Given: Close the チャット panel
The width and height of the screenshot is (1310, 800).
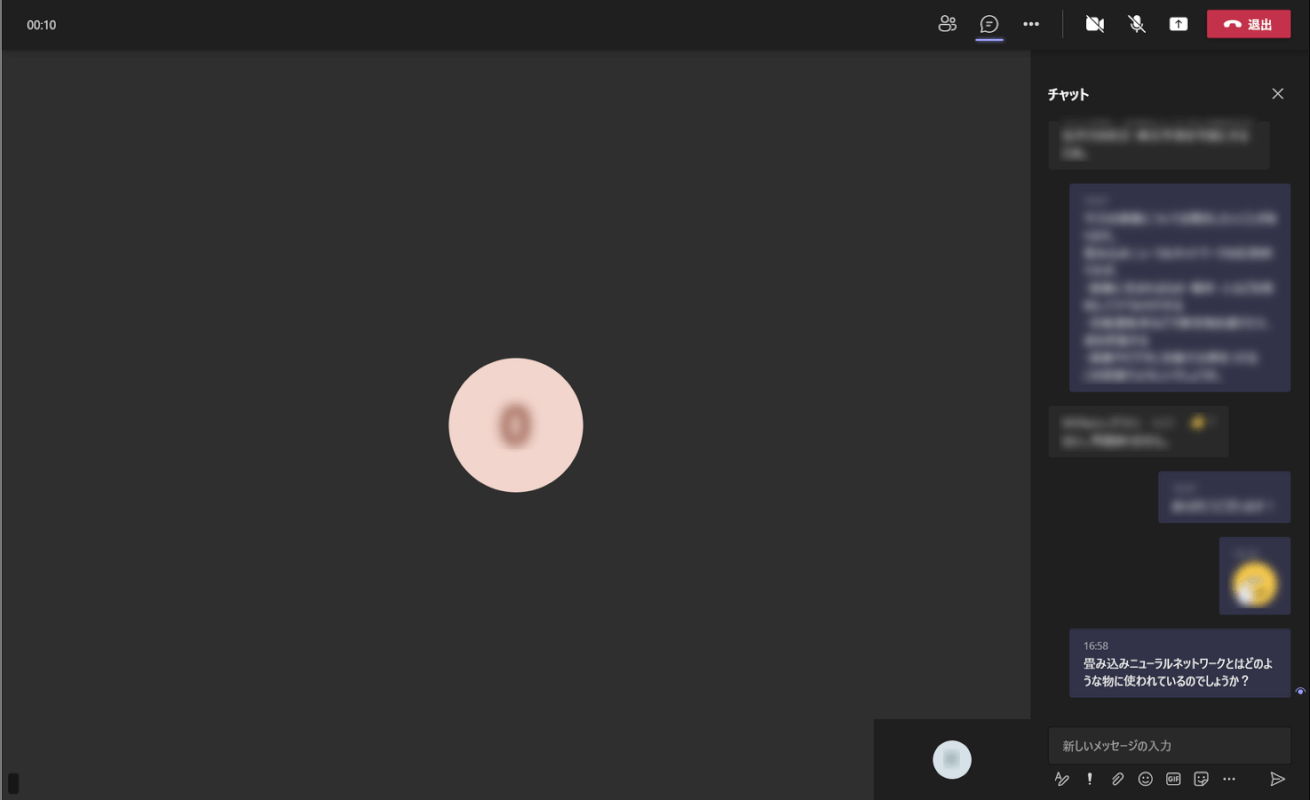Looking at the screenshot, I should tap(1277, 94).
